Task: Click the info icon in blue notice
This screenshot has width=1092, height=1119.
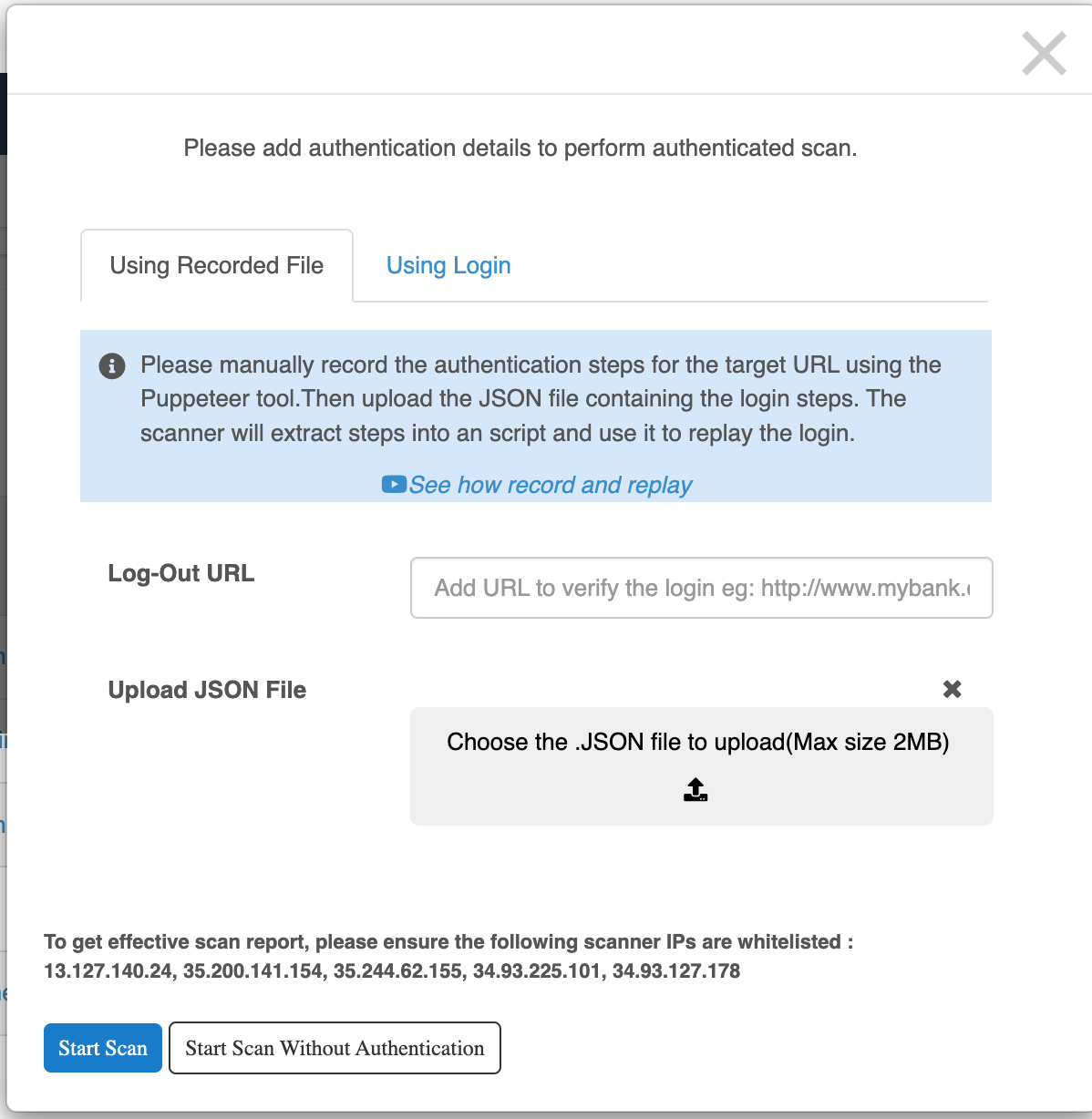Action: 112,366
